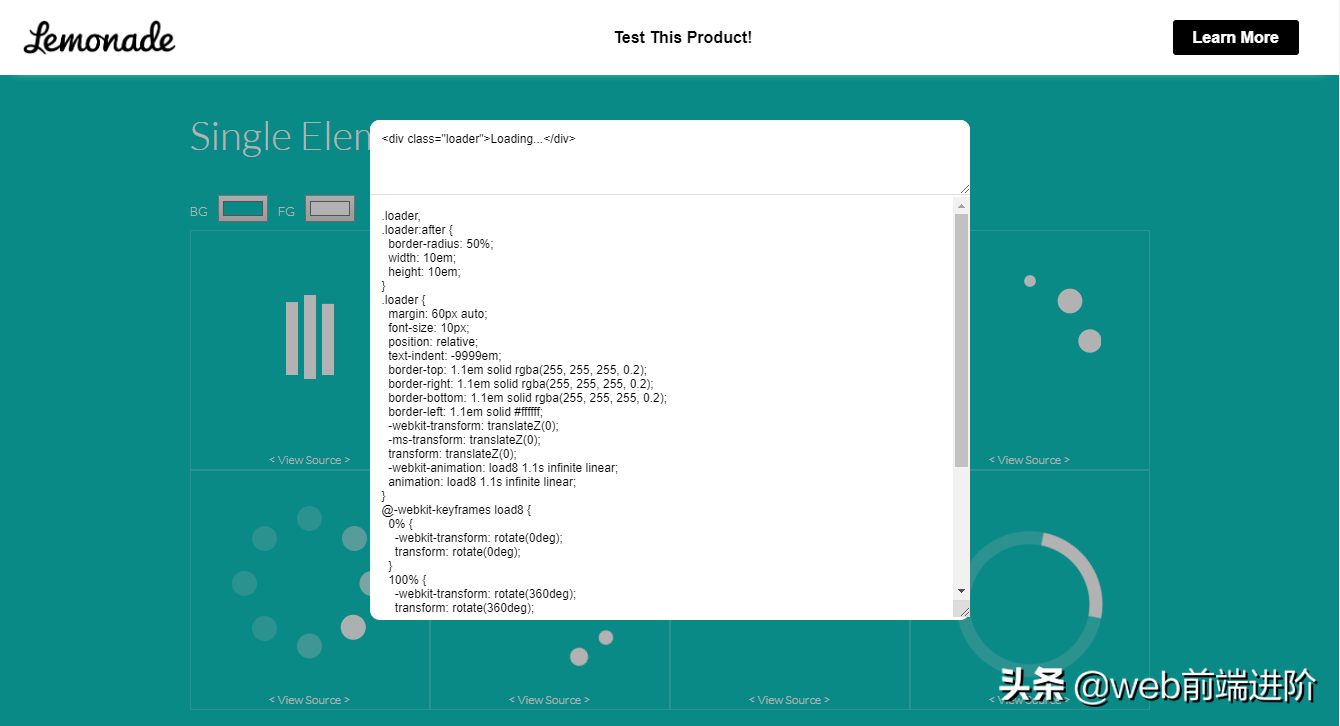Open the FG color swatch
Image resolution: width=1340 pixels, height=726 pixels.
[x=330, y=208]
